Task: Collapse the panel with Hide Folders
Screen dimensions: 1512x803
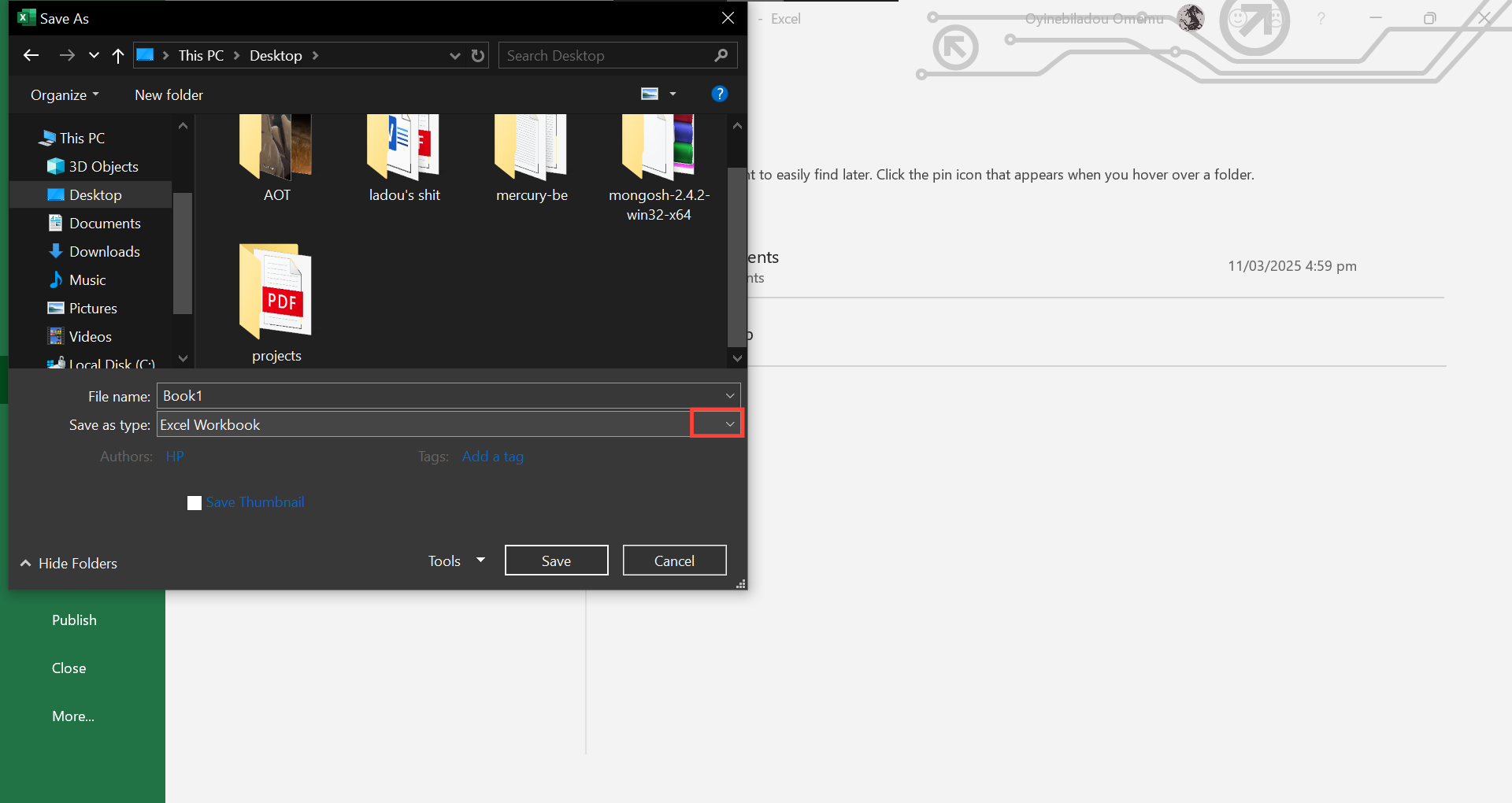Action: [x=69, y=564]
